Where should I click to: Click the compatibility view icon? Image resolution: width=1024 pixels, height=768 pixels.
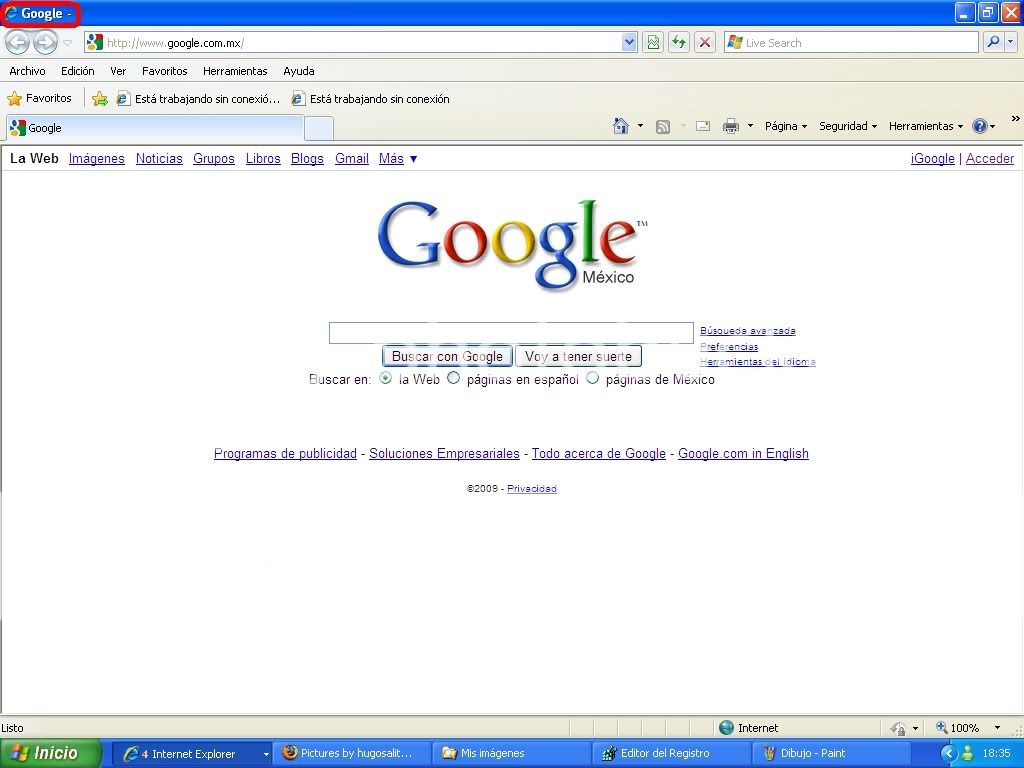(x=653, y=42)
